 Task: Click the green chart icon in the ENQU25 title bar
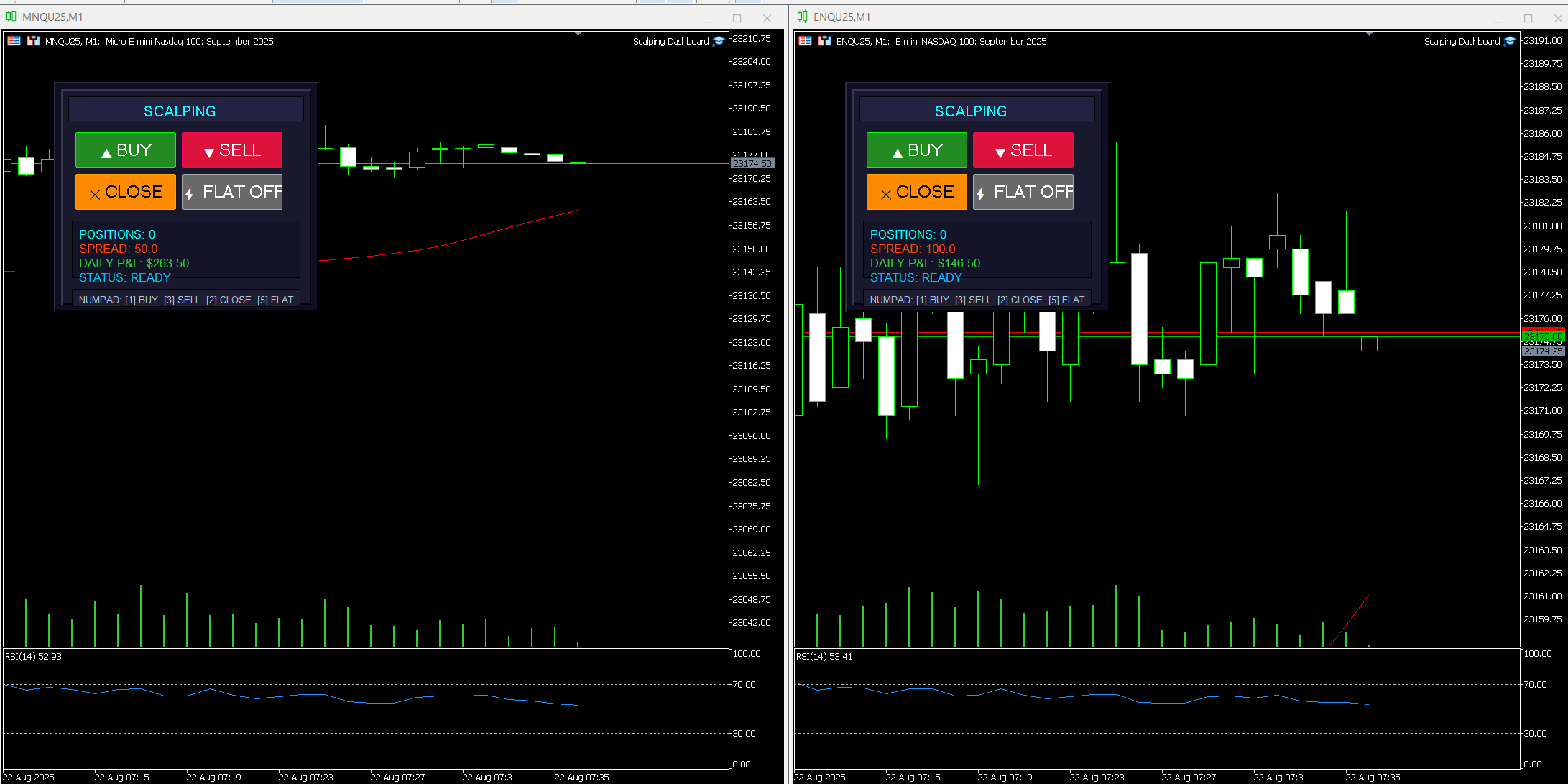tap(803, 17)
